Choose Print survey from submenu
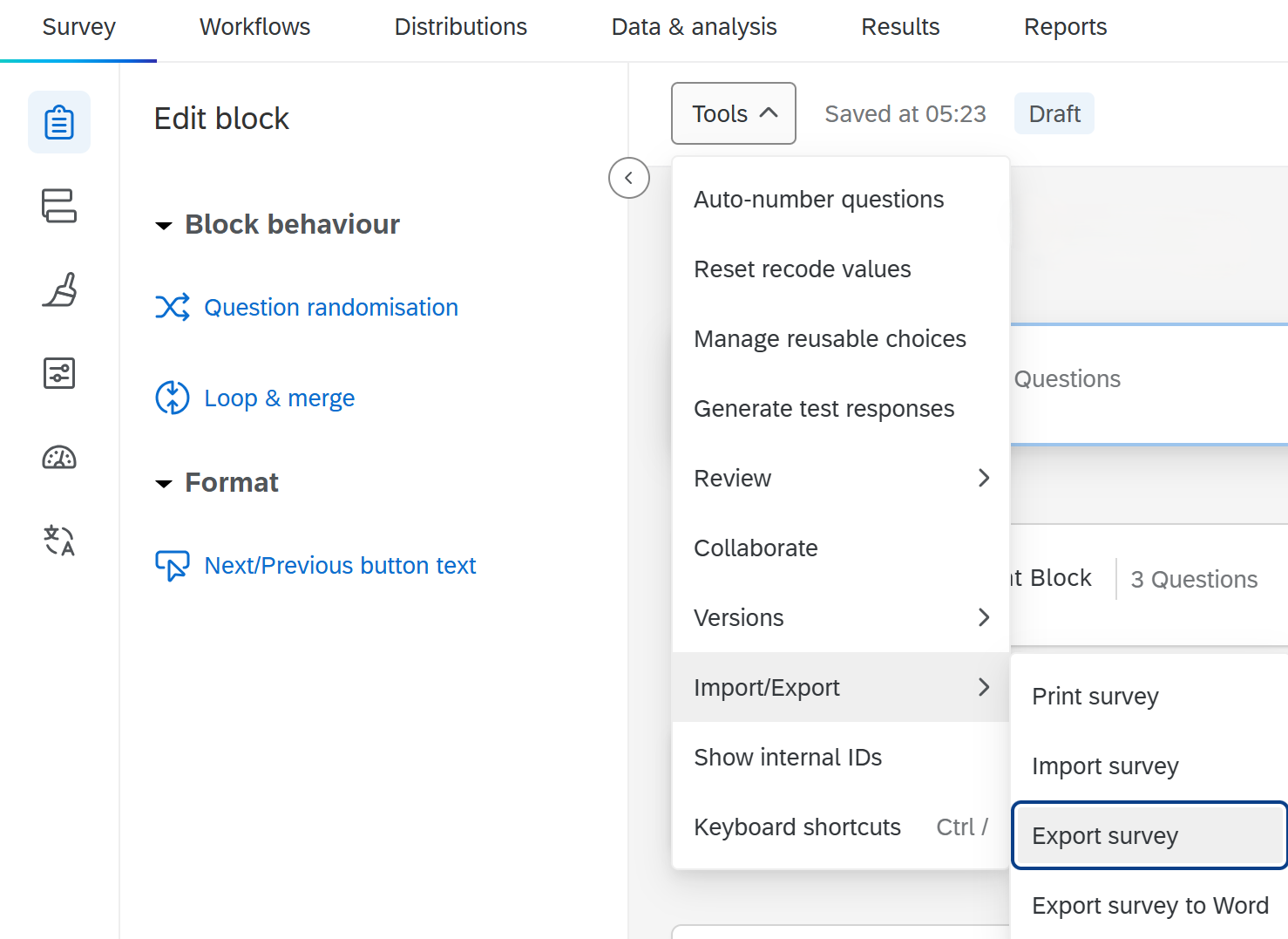This screenshot has height=939, width=1288. [x=1149, y=696]
